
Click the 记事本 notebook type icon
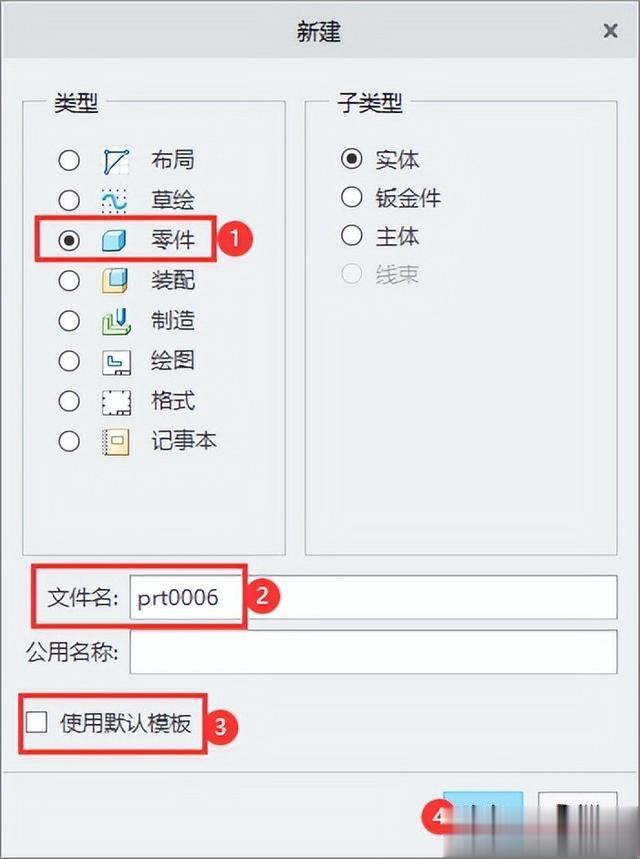(x=116, y=443)
